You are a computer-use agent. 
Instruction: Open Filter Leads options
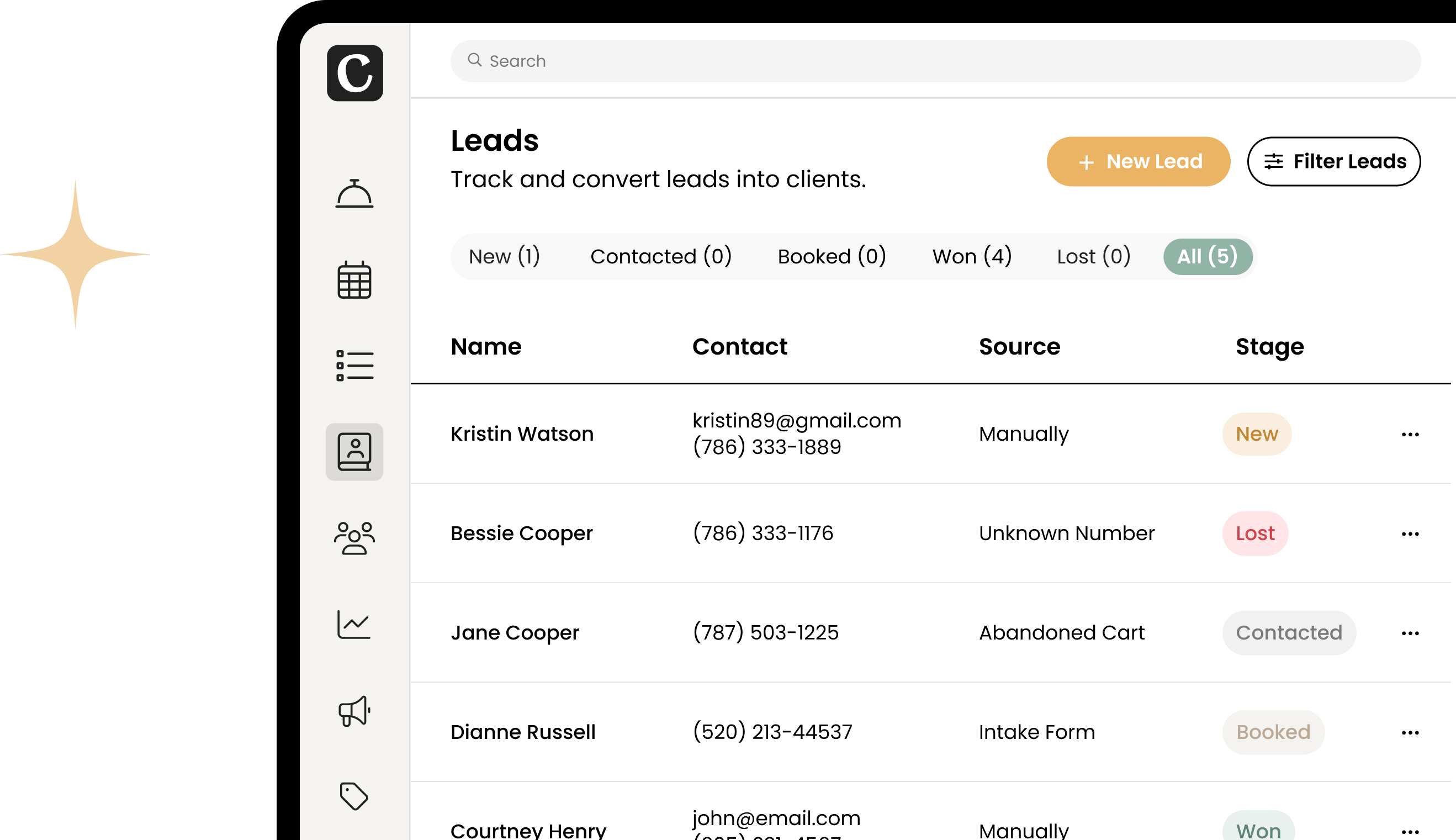(x=1334, y=161)
